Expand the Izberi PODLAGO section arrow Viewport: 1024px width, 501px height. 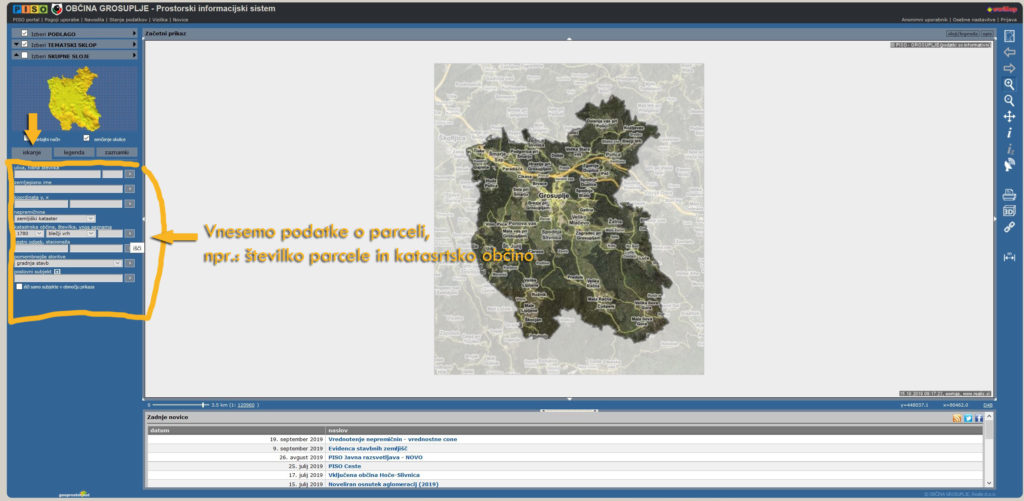pyautogui.click(x=134, y=33)
